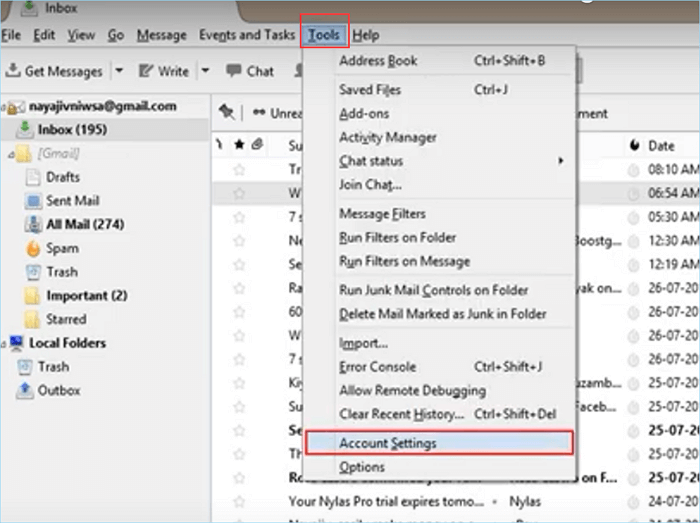Click the quick filter pin icon
This screenshot has width=700, height=523.
[x=227, y=112]
